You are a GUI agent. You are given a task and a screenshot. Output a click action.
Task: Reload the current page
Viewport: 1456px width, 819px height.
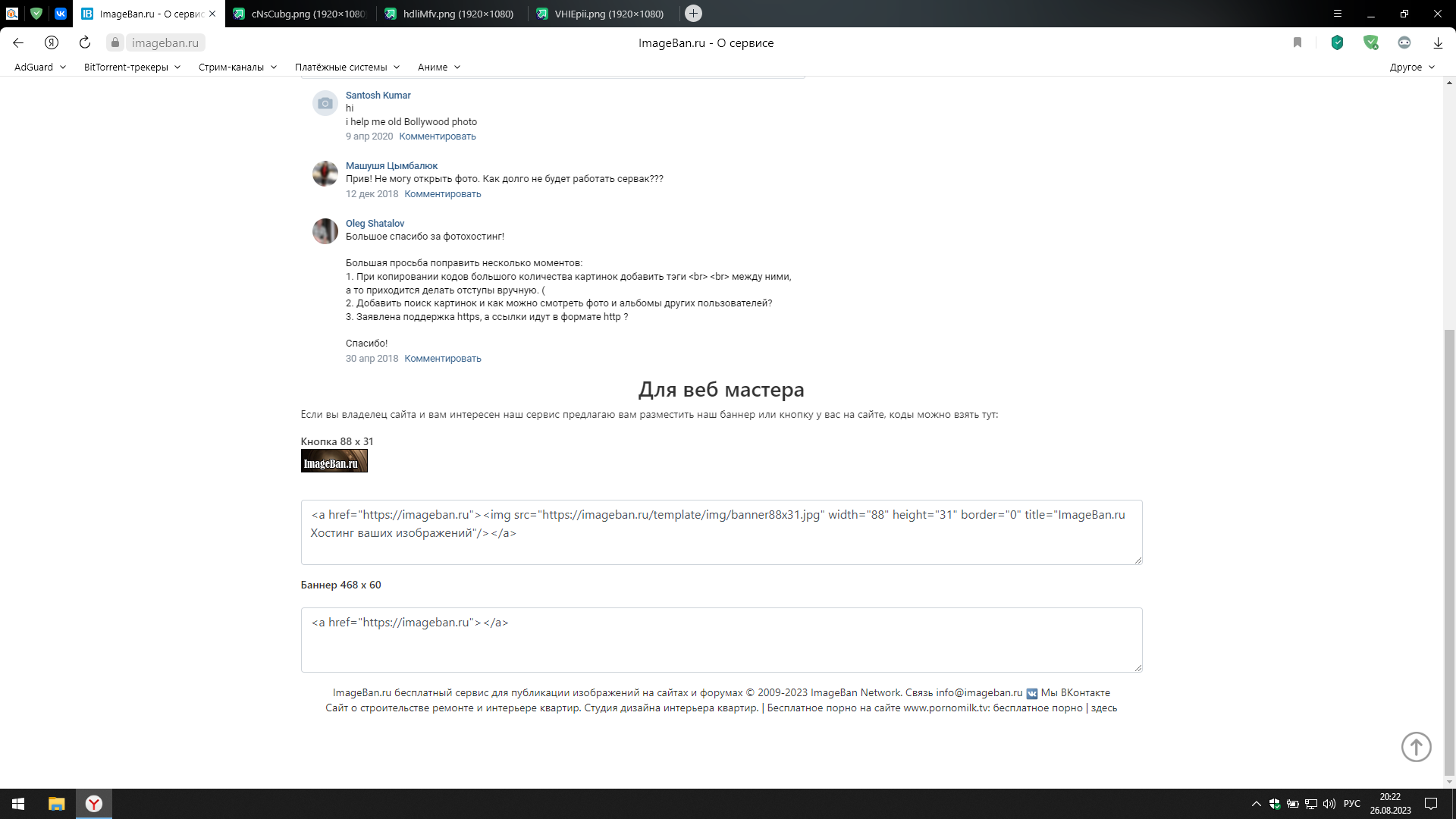pos(83,42)
